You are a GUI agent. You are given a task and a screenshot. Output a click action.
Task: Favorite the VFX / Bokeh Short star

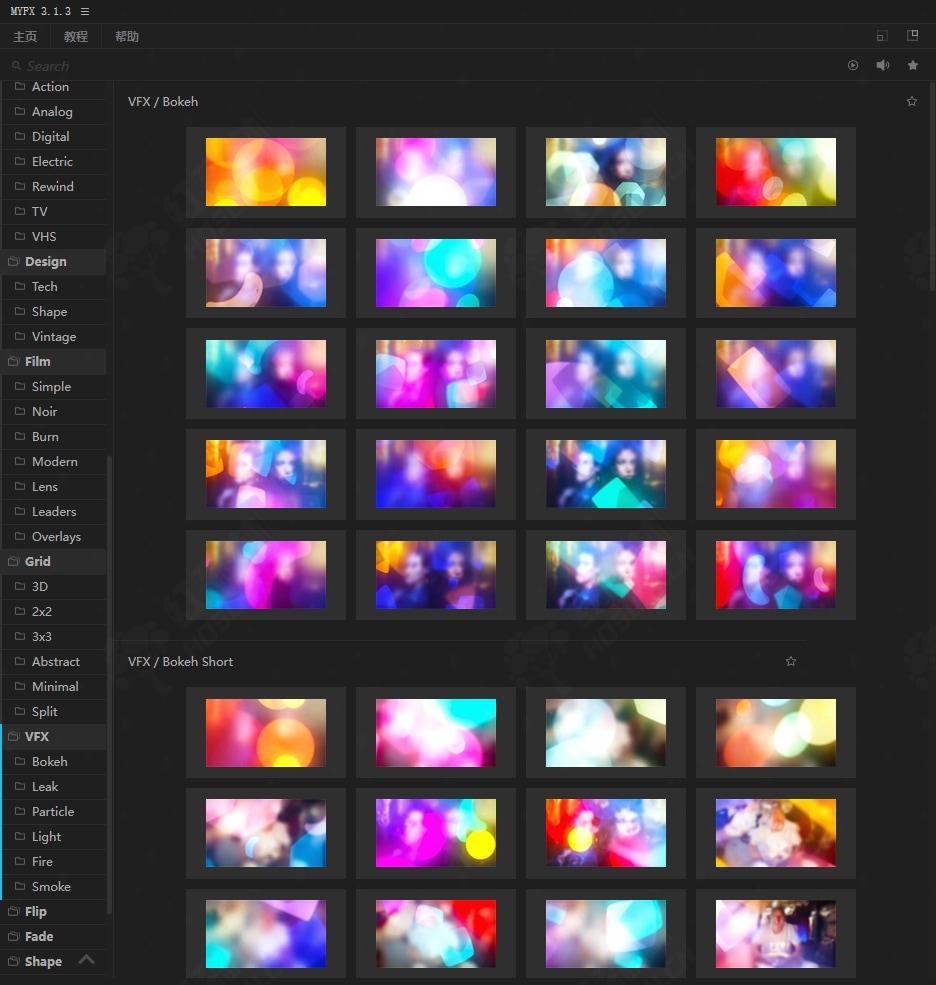[x=791, y=661]
